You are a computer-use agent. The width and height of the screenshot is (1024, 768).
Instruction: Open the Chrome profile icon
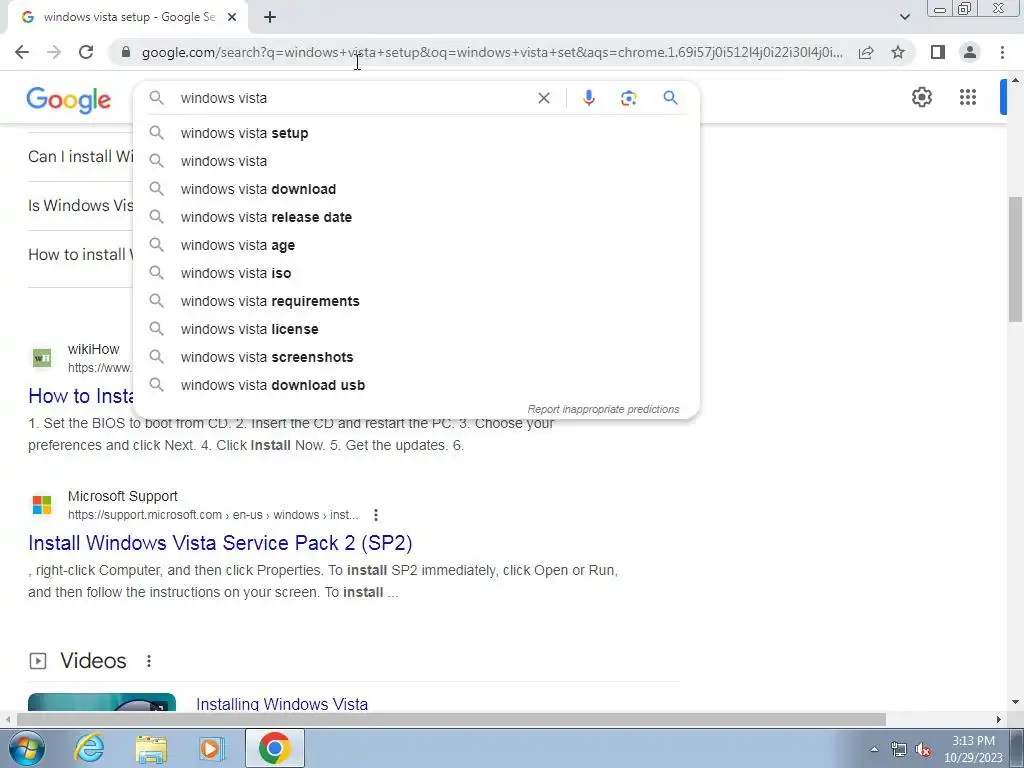click(970, 52)
